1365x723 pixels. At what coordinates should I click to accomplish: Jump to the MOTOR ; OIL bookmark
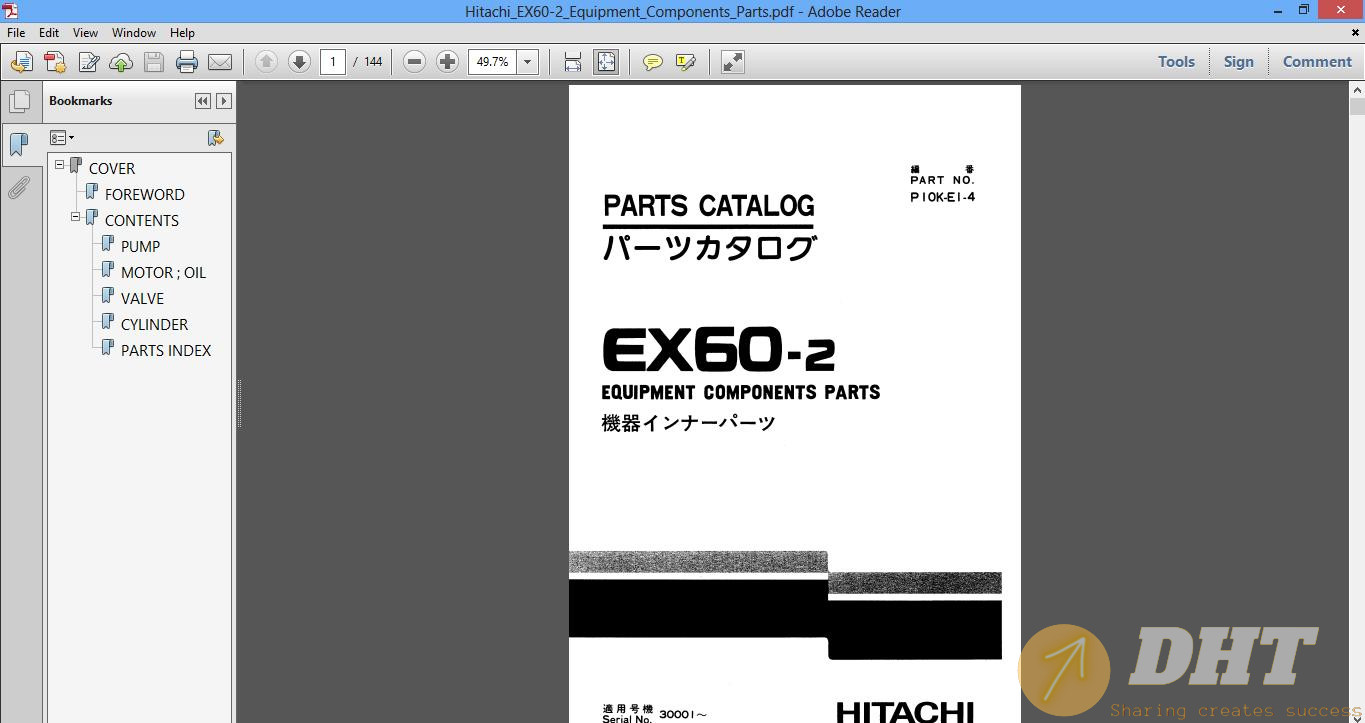164,272
